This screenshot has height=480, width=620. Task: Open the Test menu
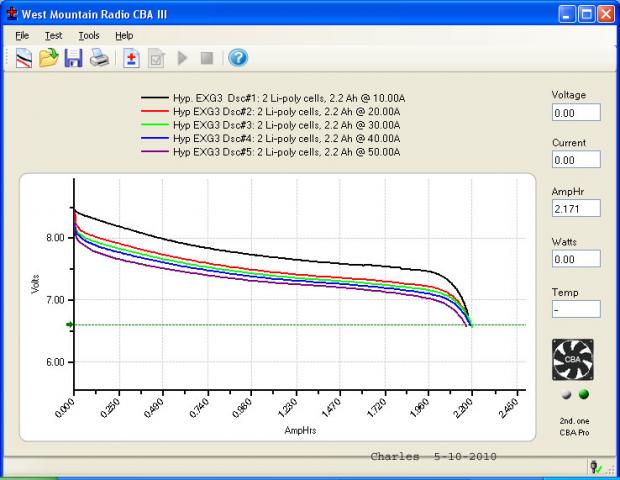53,35
